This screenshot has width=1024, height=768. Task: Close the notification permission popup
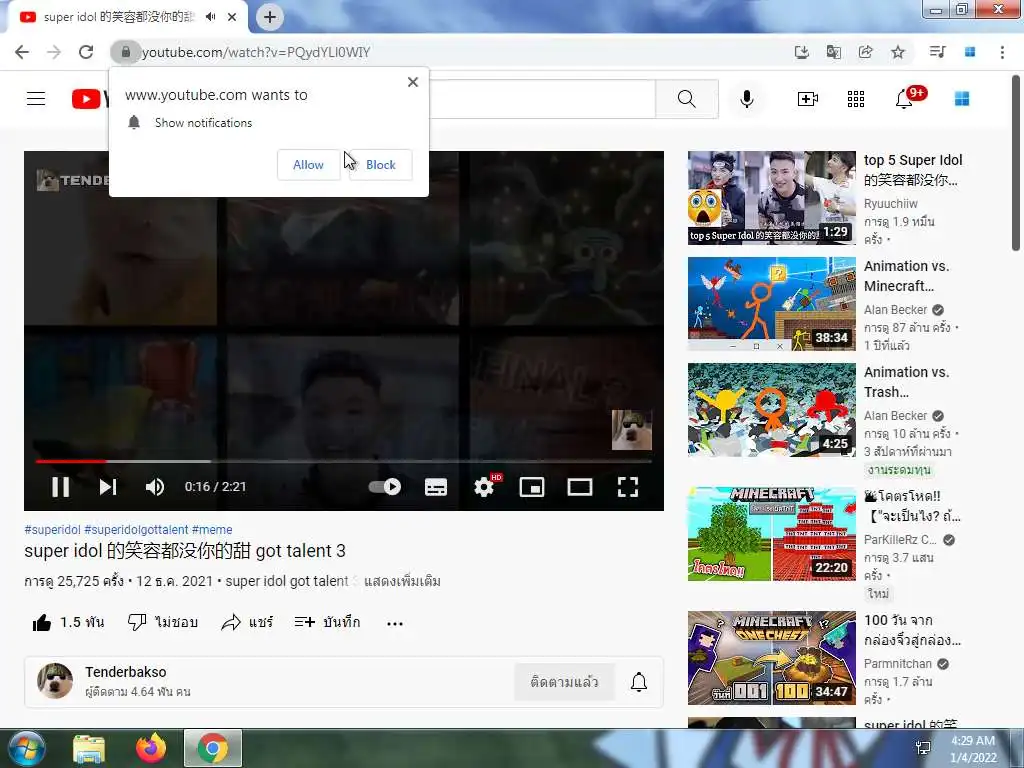pos(413,82)
